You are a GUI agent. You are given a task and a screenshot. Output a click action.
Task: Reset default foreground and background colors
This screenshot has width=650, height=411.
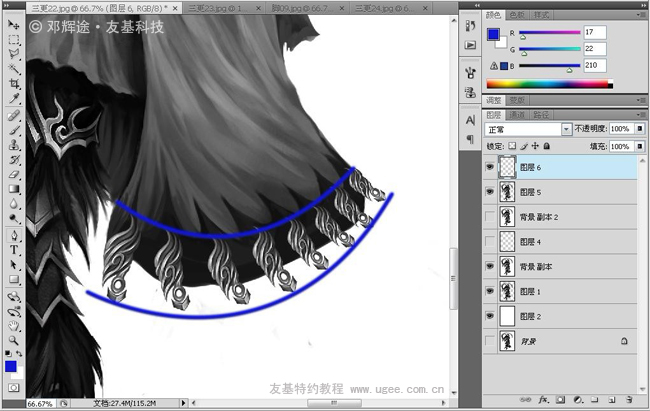(x=8, y=354)
